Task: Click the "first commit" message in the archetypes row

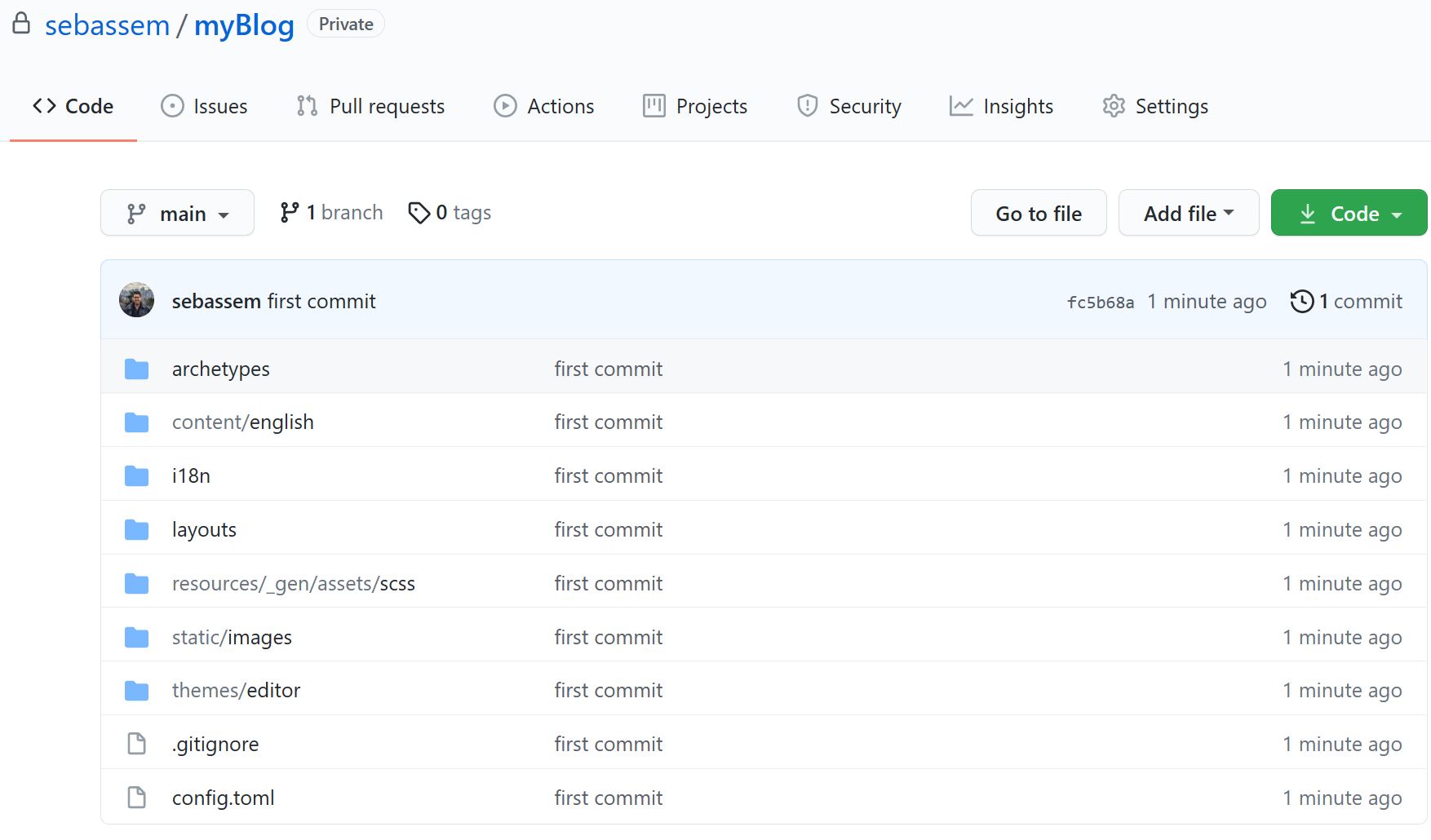Action: (x=609, y=369)
